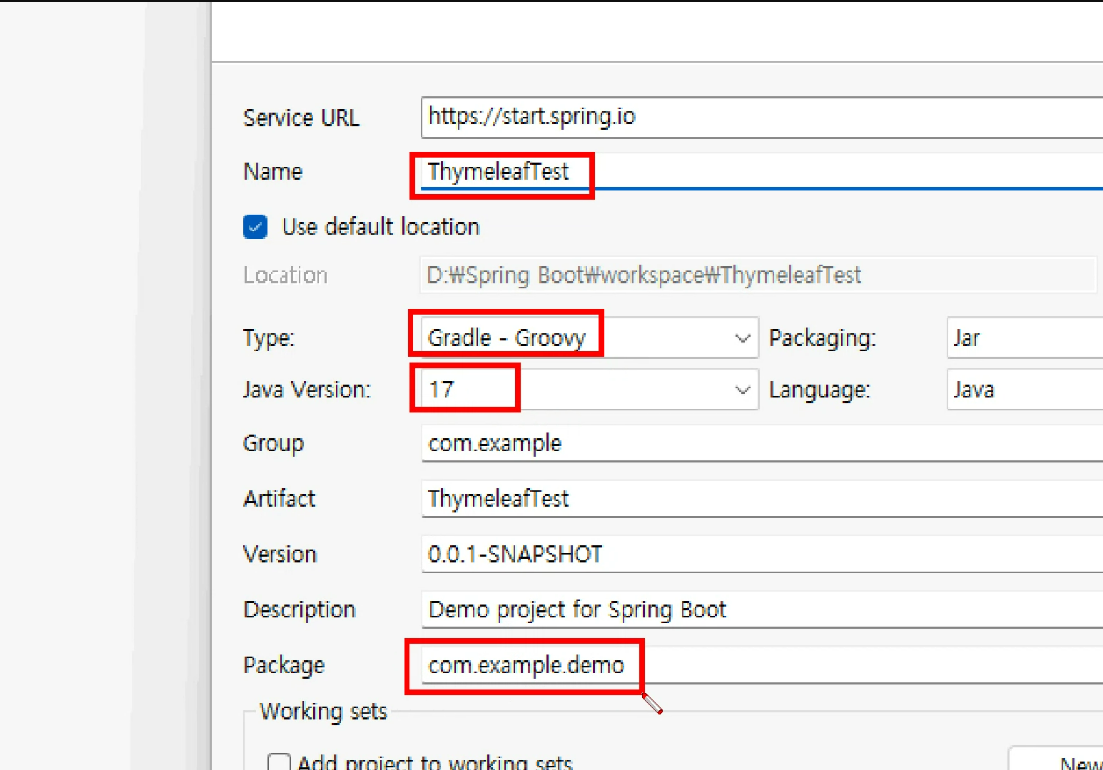The height and width of the screenshot is (770, 1103).
Task: Click the disabled Location path field
Action: (758, 275)
